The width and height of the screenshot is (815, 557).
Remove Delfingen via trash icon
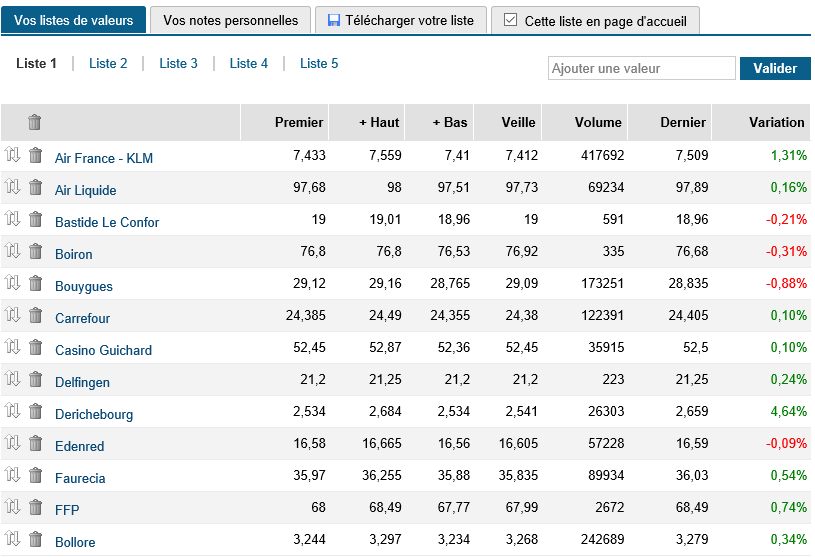coord(35,379)
